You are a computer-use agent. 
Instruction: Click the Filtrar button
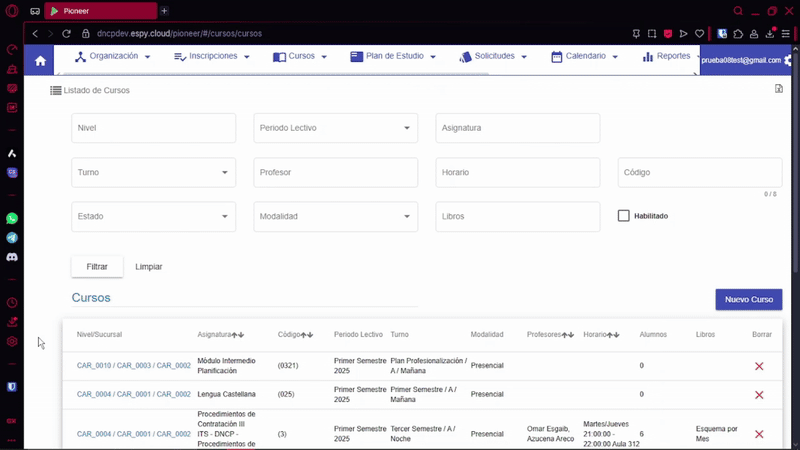tap(97, 267)
